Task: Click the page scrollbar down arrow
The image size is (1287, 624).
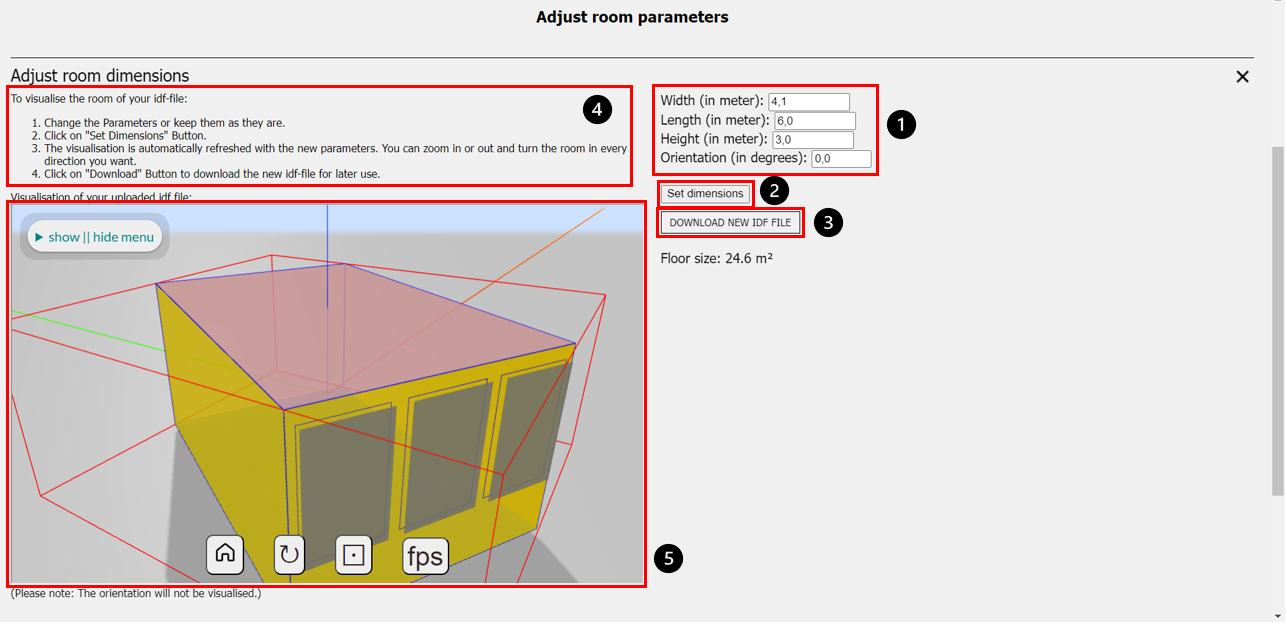Action: point(1277,614)
